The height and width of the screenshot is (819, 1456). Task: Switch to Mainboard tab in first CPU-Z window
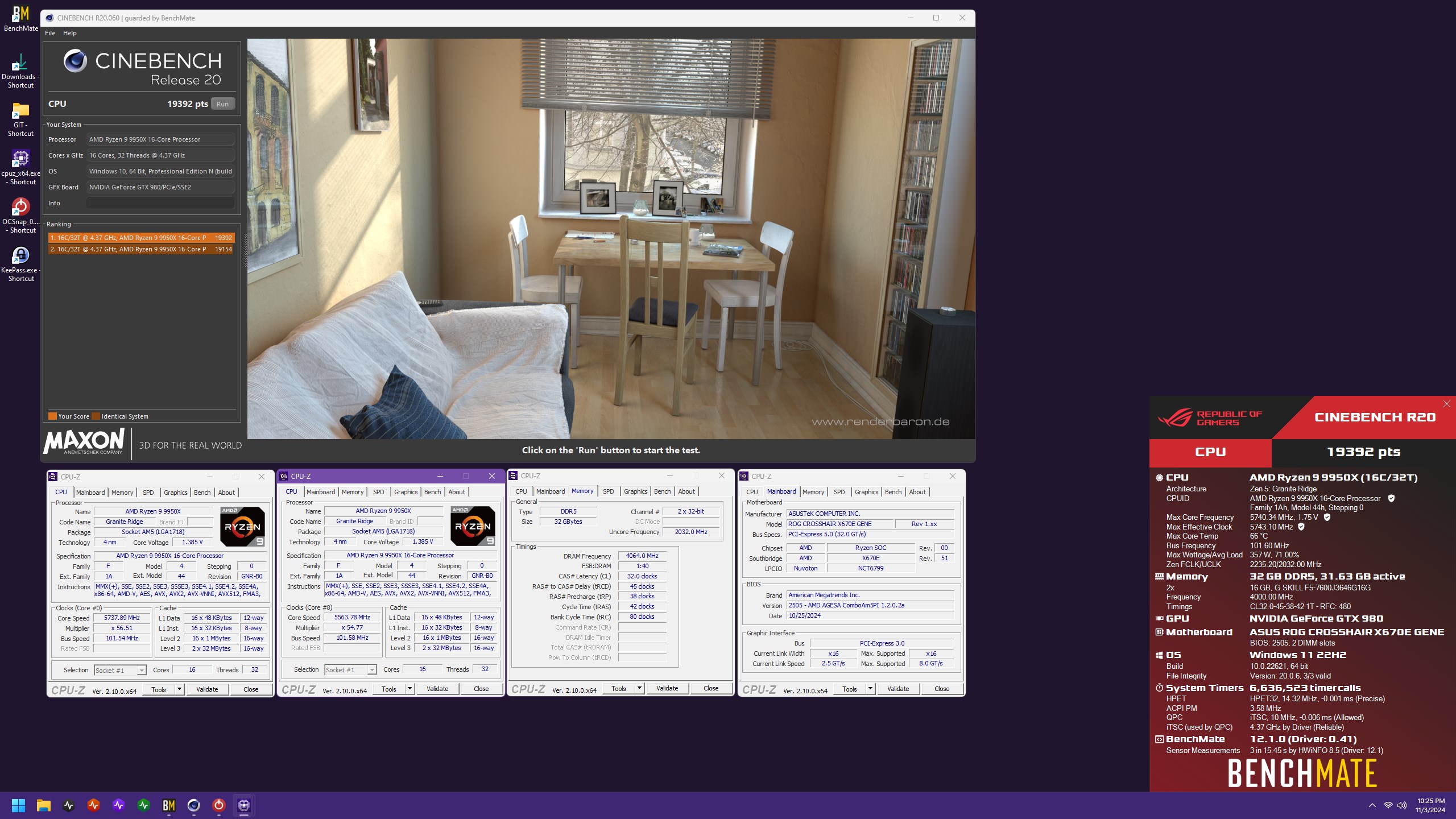(x=90, y=493)
